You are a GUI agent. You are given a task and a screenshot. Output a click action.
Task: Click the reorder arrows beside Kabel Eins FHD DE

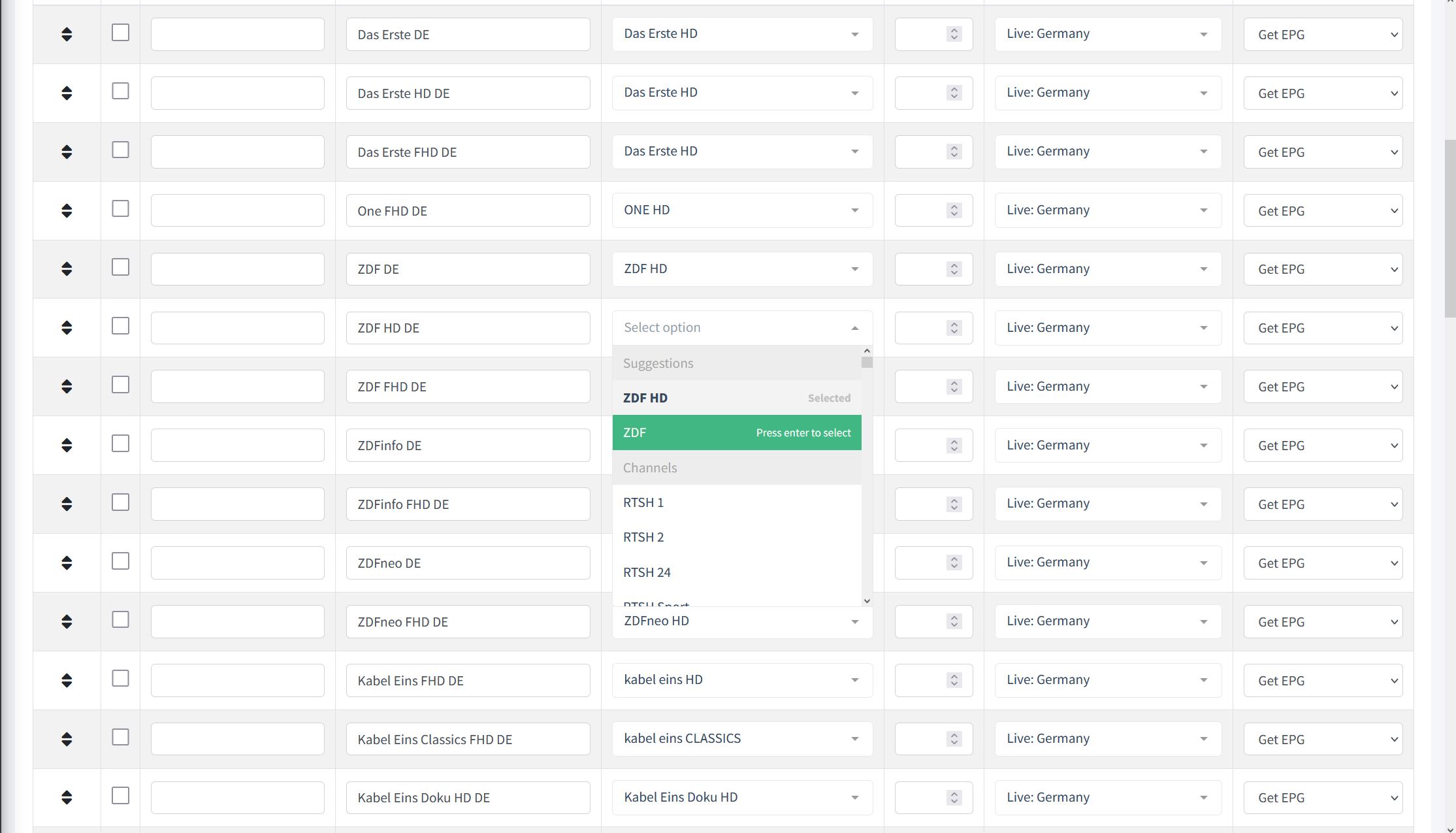67,680
